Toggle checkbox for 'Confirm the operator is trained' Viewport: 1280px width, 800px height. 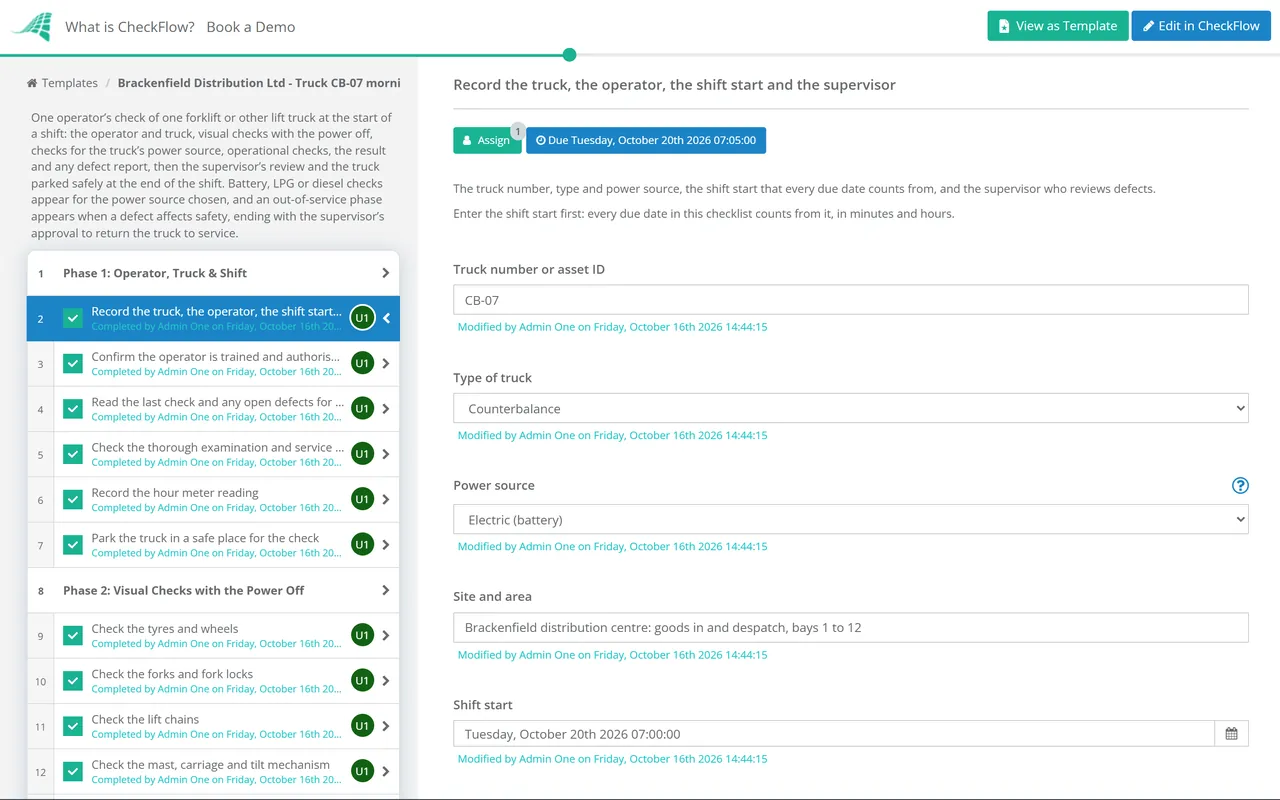[x=73, y=364]
